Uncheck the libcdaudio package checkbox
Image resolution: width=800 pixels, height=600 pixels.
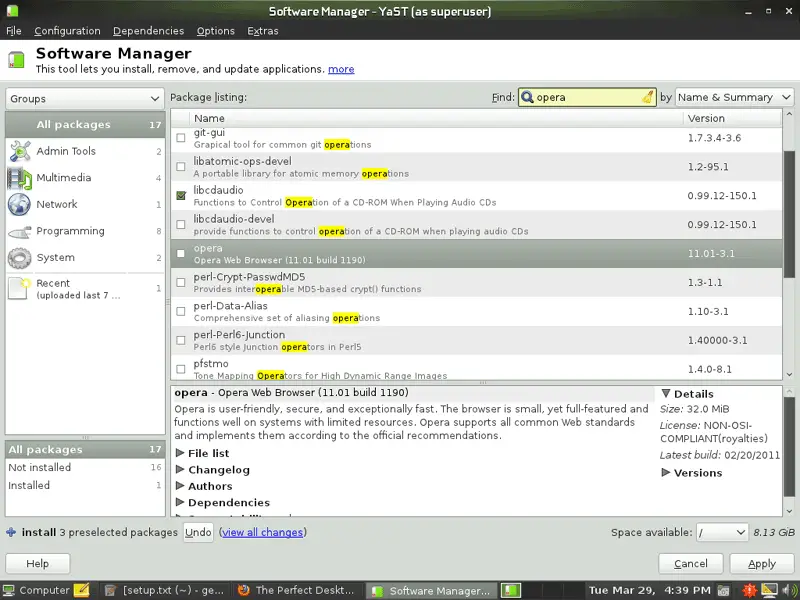[181, 196]
